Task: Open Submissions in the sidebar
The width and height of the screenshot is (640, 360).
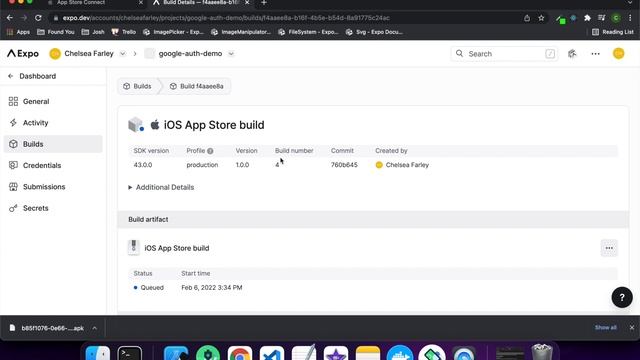Action: [x=53, y=187]
